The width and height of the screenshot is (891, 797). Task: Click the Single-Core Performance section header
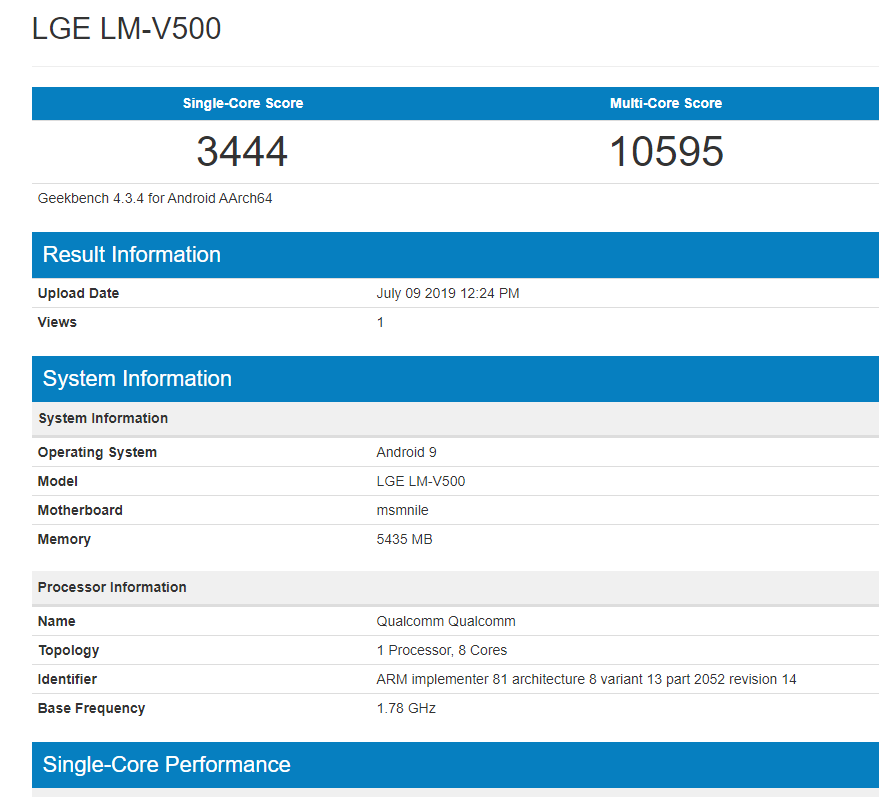[455, 765]
